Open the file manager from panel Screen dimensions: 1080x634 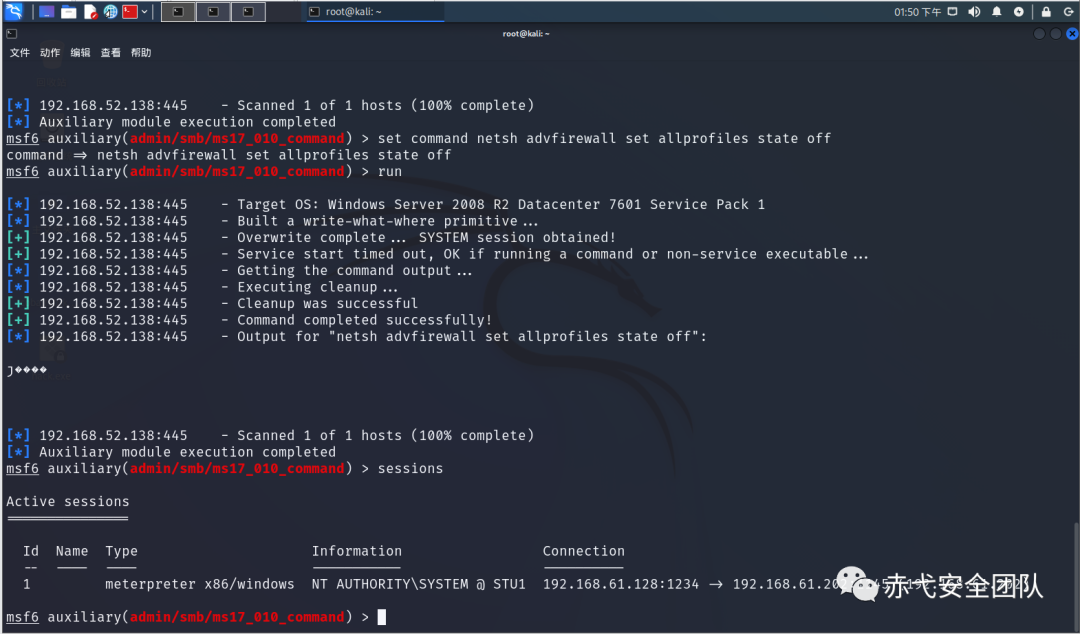point(68,12)
